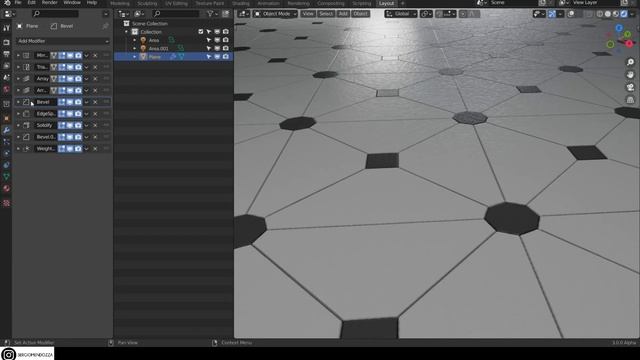
Task: Select rendered viewport shading mode
Action: pyautogui.click(x=624, y=14)
